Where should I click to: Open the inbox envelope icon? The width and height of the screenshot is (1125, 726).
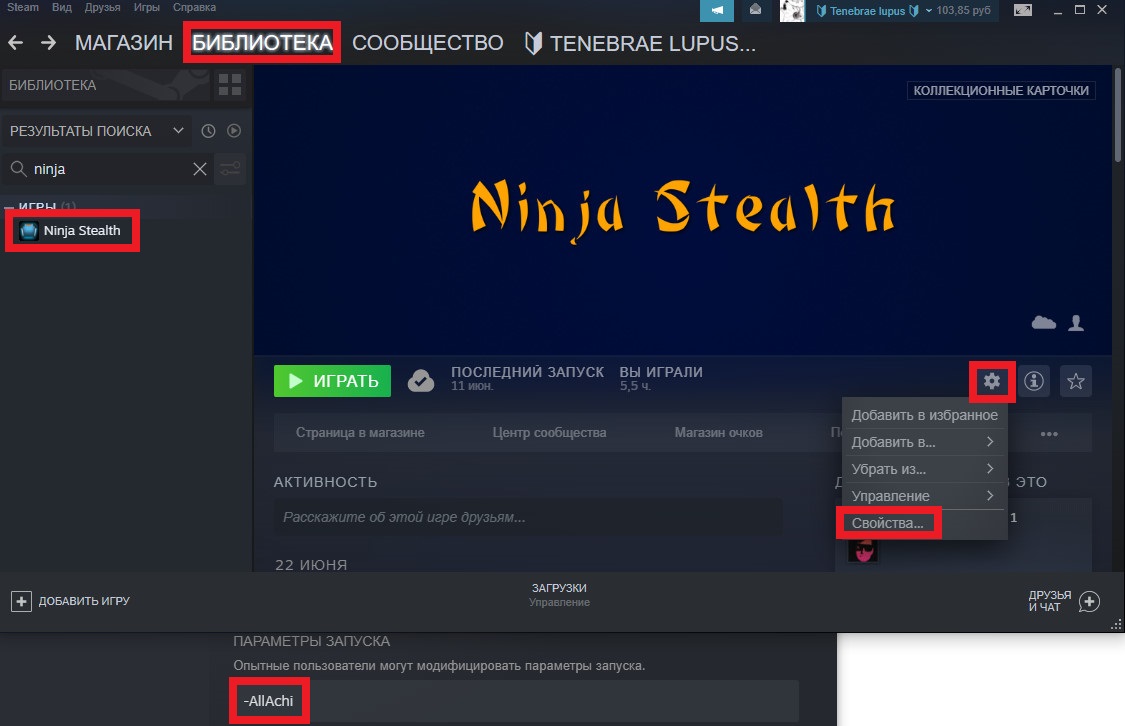click(756, 10)
